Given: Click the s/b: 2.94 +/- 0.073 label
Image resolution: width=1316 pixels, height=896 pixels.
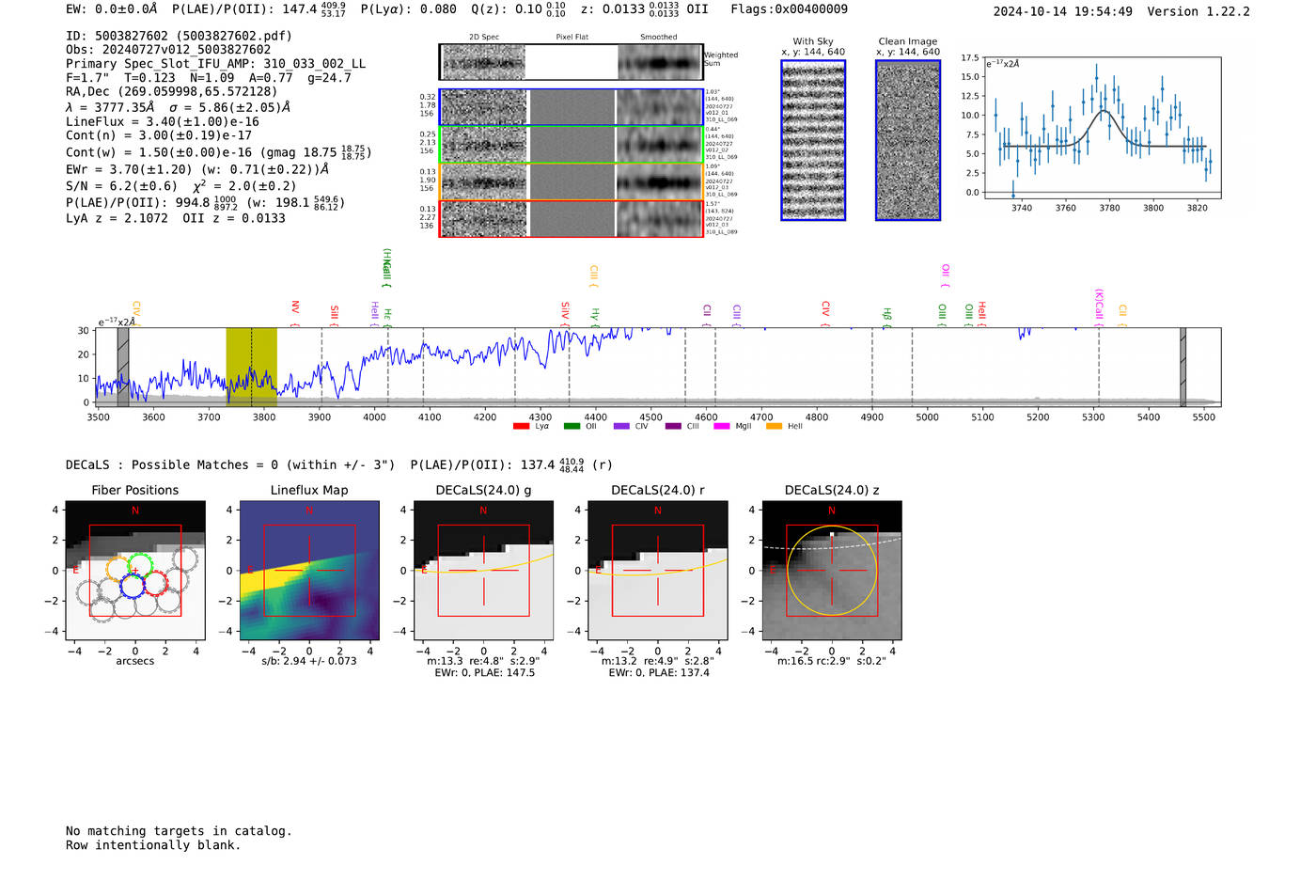Looking at the screenshot, I should pyautogui.click(x=309, y=661).
